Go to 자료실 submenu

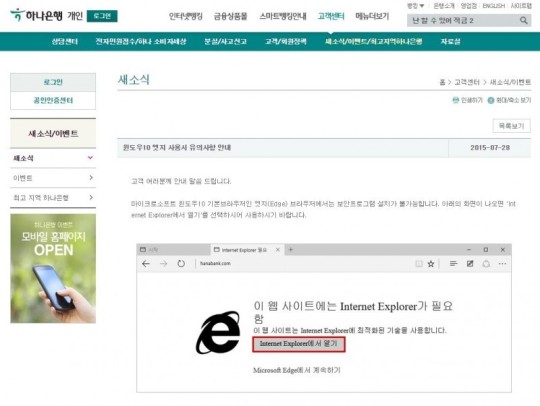(x=450, y=42)
